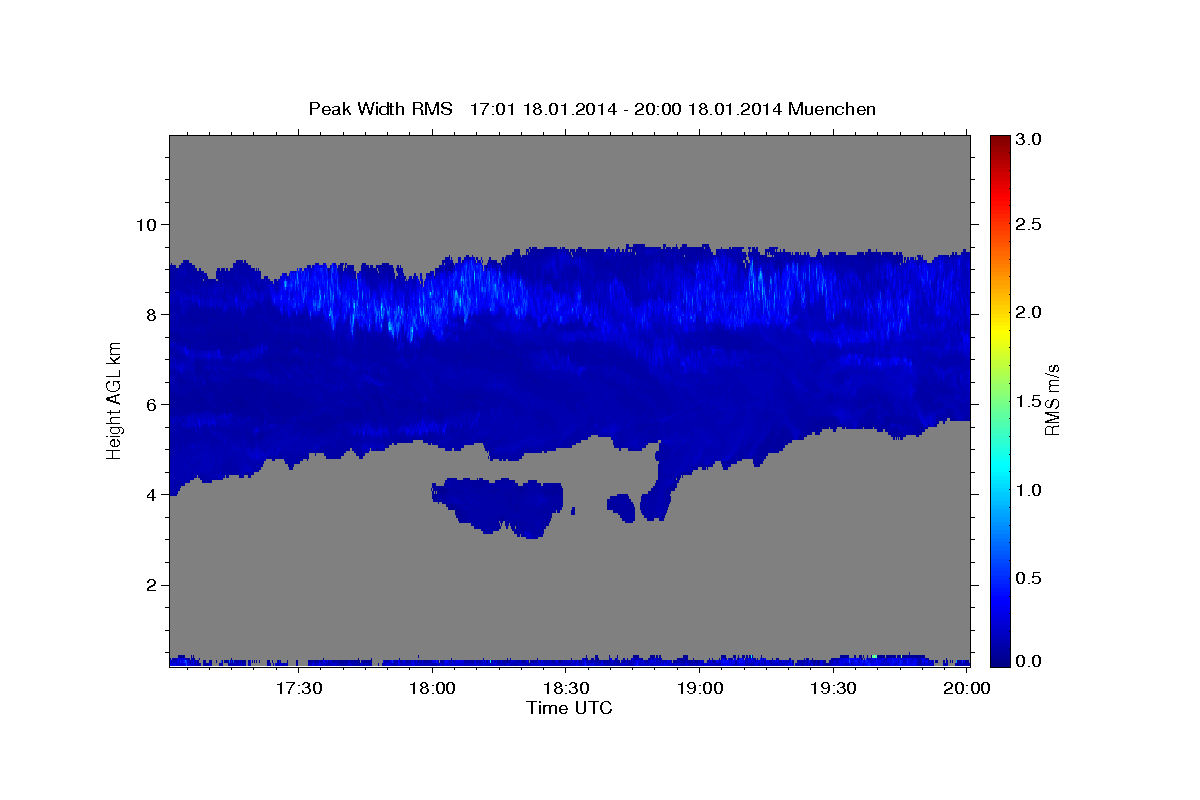1200x800 pixels.
Task: Click the '19:00' time axis label
Action: click(x=700, y=689)
